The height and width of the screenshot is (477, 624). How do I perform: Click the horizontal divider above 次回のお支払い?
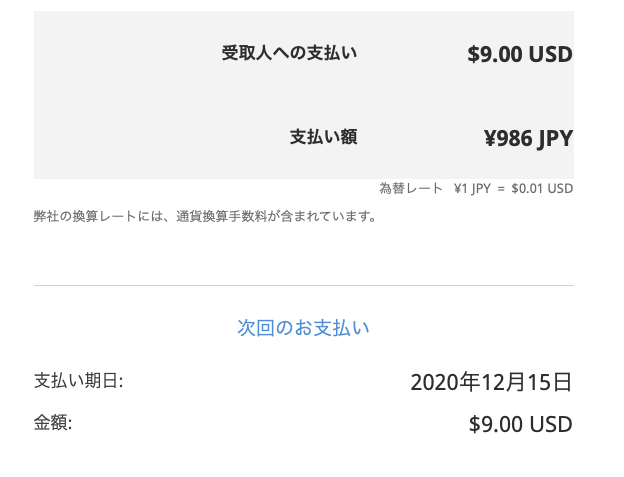tap(303, 285)
